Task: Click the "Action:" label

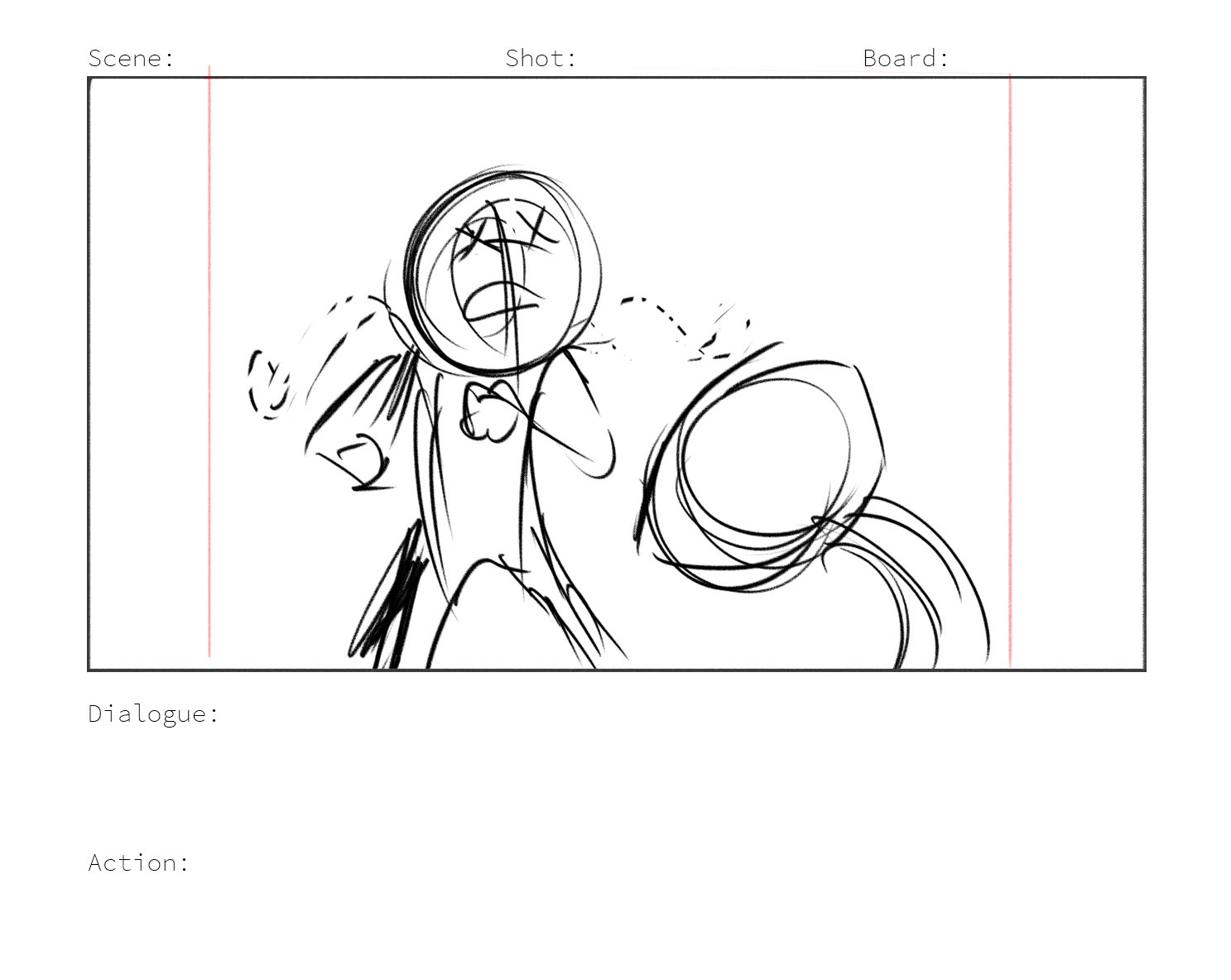Action: pos(138,862)
